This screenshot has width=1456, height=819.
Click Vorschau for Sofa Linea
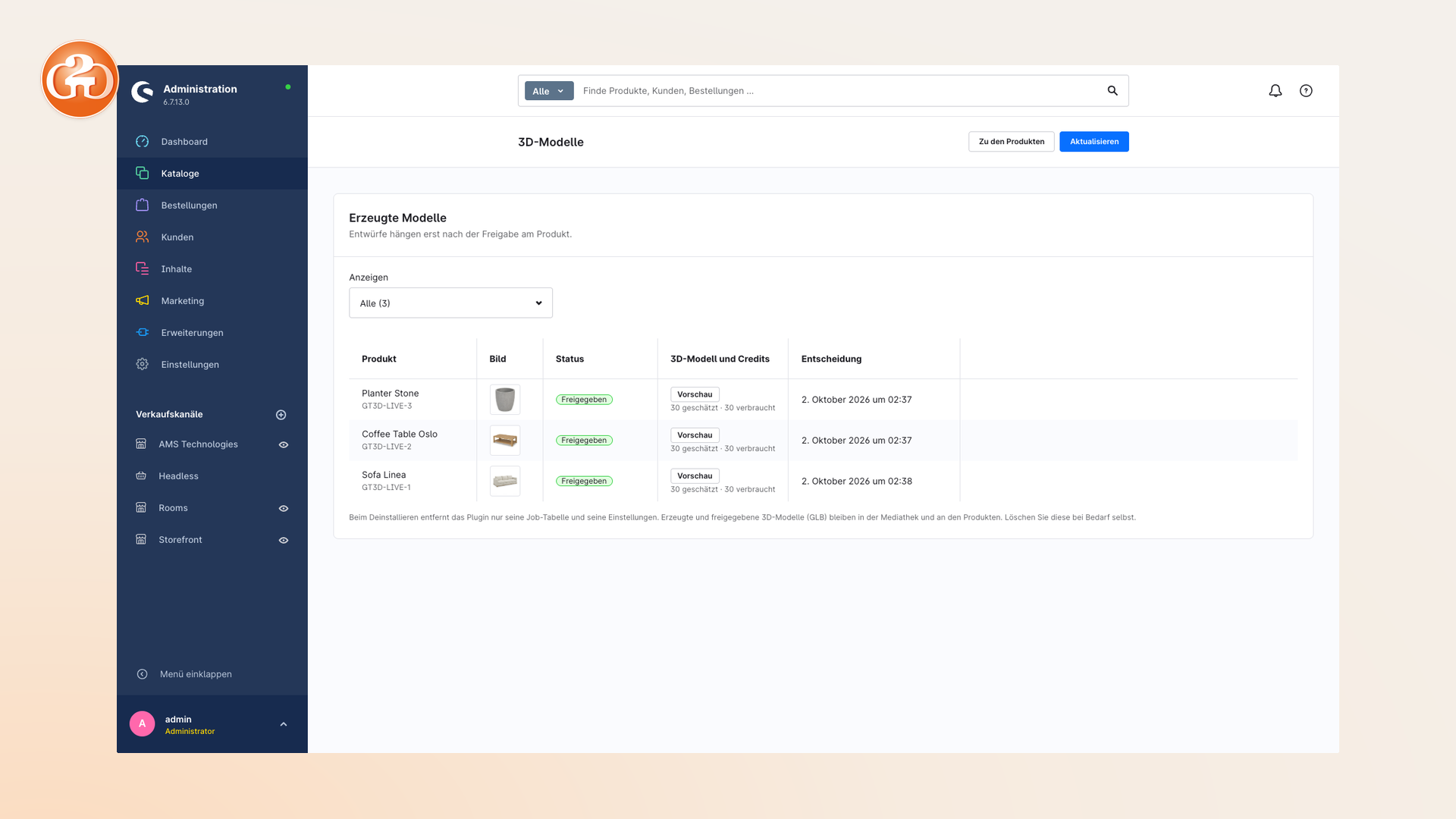[x=695, y=476]
